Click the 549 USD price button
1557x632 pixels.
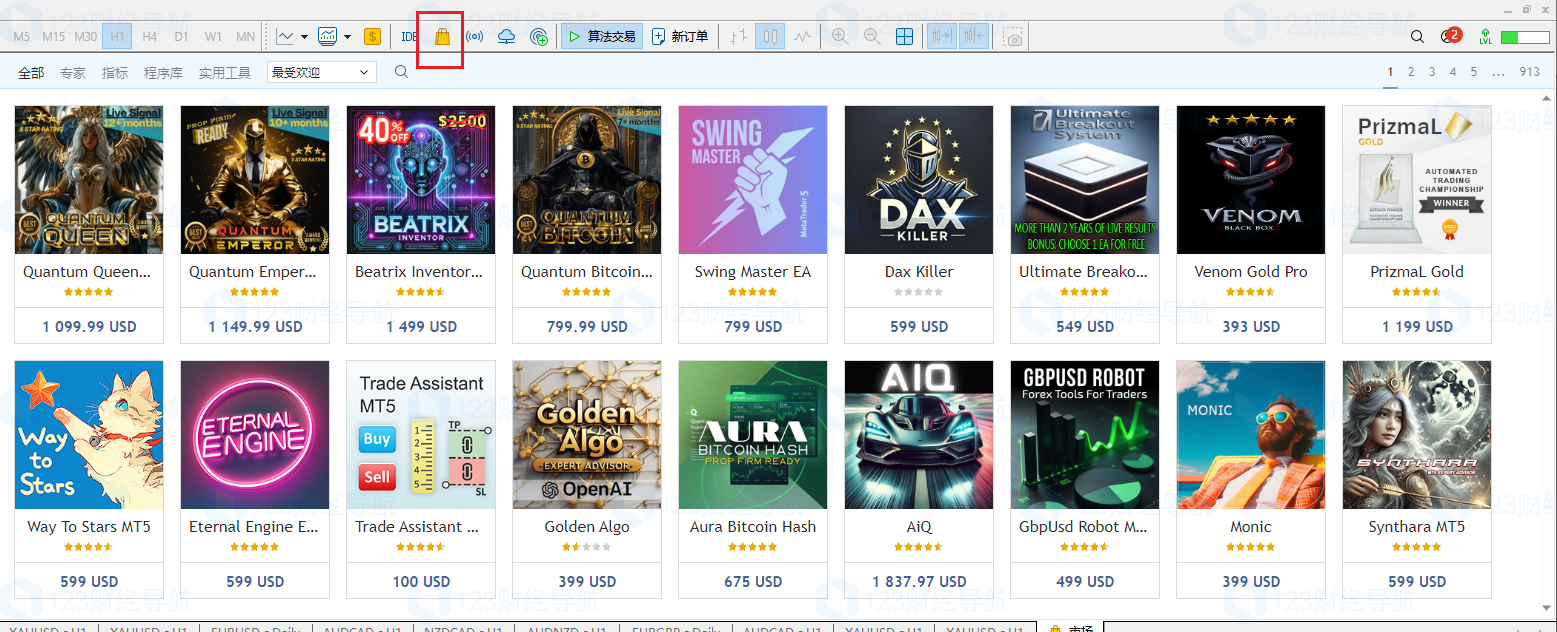(1085, 326)
